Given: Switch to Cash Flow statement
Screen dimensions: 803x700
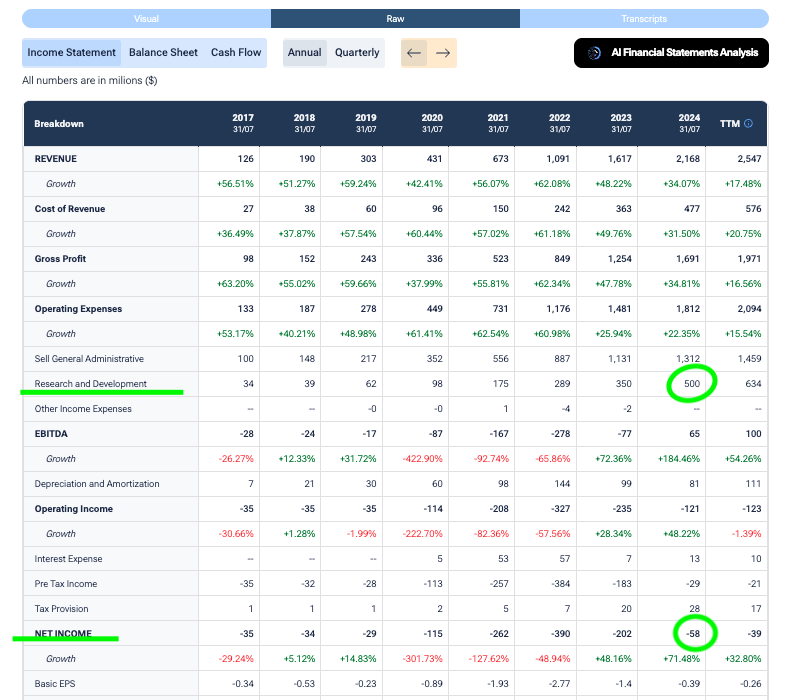Looking at the screenshot, I should coord(236,53).
